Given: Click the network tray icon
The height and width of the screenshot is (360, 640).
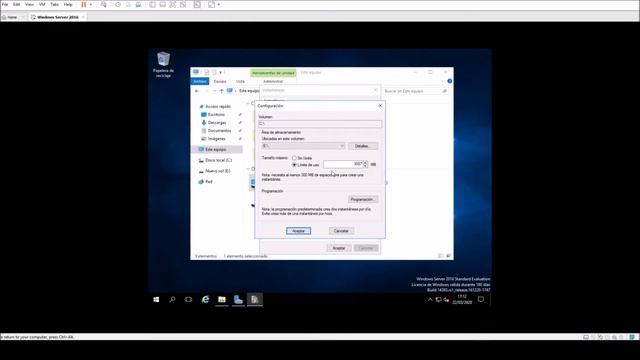Looking at the screenshot, I should [x=438, y=300].
